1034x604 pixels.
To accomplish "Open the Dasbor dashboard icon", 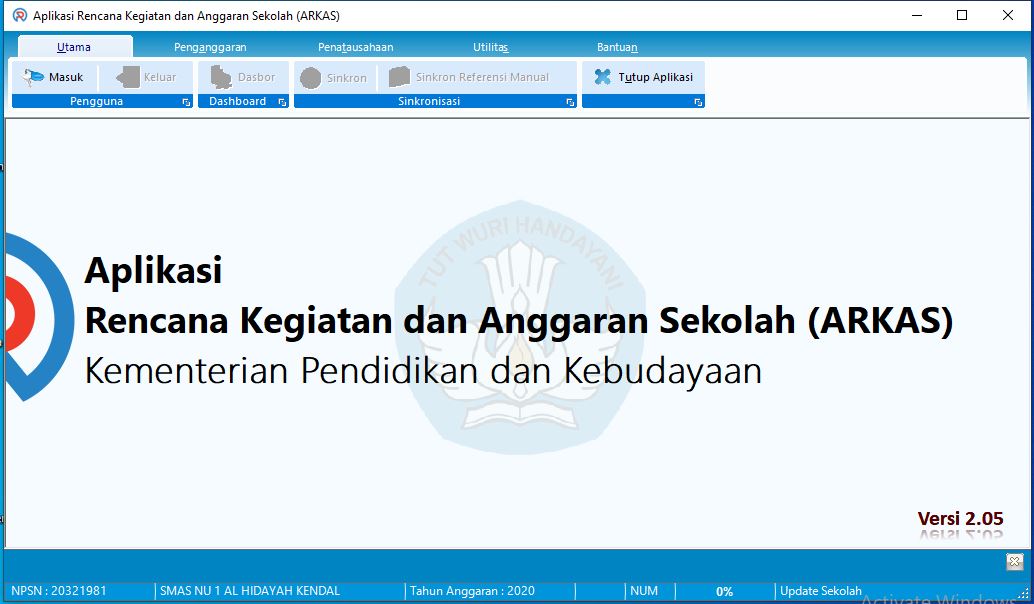I will pyautogui.click(x=221, y=77).
